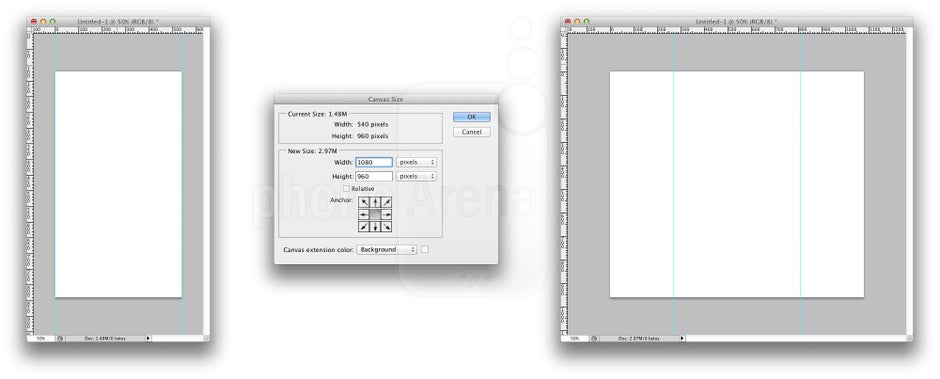Open the Canvas extension color dropdown
The height and width of the screenshot is (379, 940).
[386, 249]
